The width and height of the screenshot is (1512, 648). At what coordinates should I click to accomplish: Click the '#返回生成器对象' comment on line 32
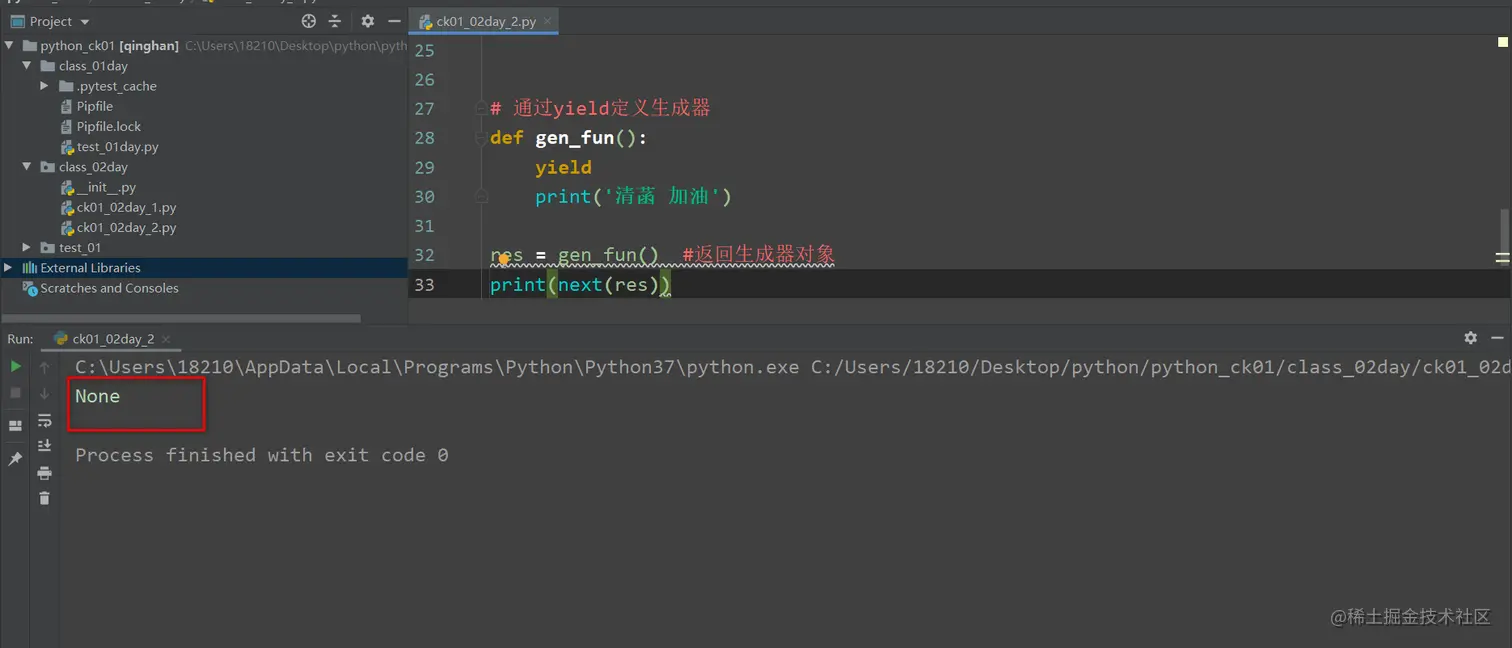point(758,255)
